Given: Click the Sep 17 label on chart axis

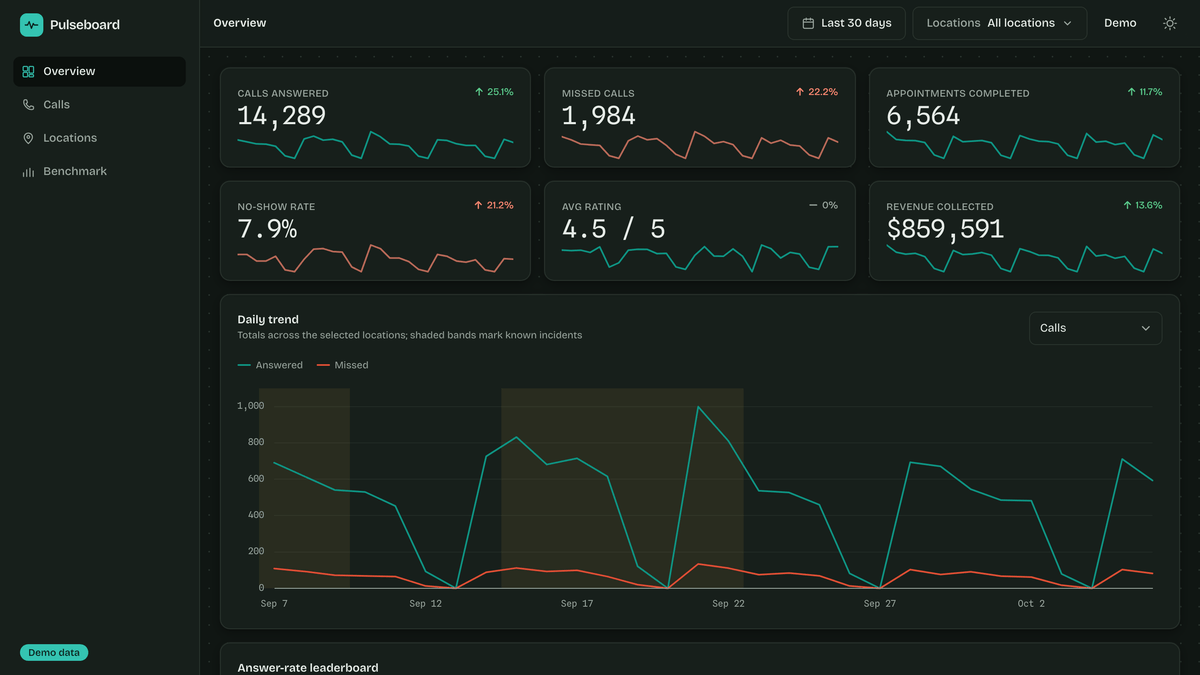Looking at the screenshot, I should 577,604.
